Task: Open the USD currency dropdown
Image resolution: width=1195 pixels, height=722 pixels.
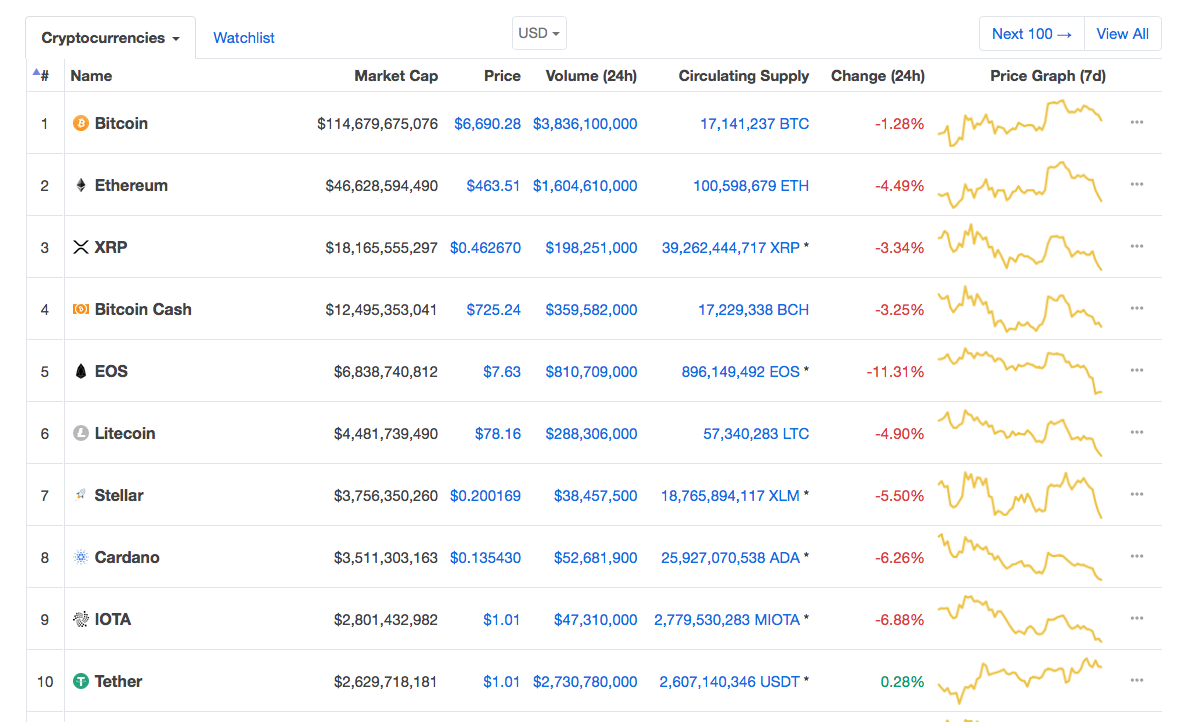Action: click(539, 33)
